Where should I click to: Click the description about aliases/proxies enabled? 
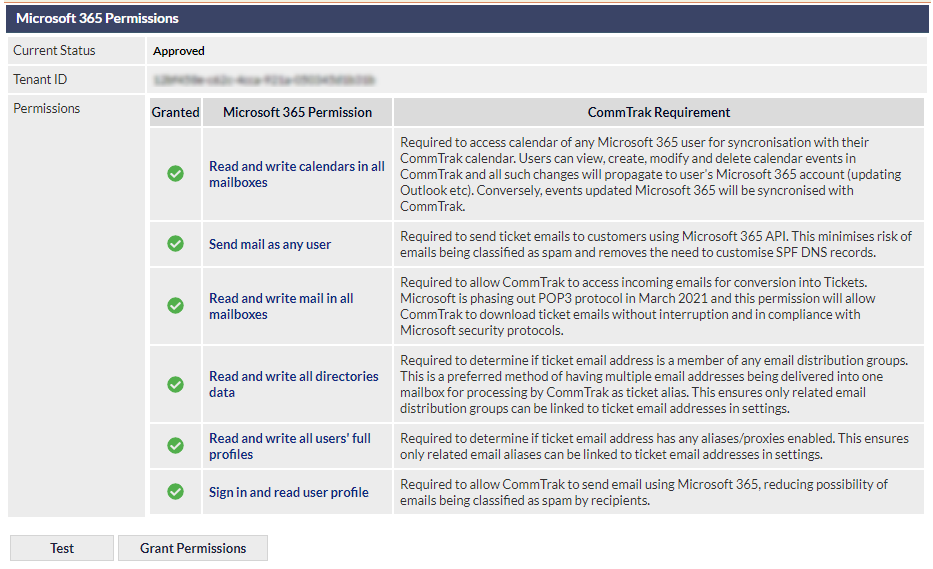pyautogui.click(x=655, y=446)
